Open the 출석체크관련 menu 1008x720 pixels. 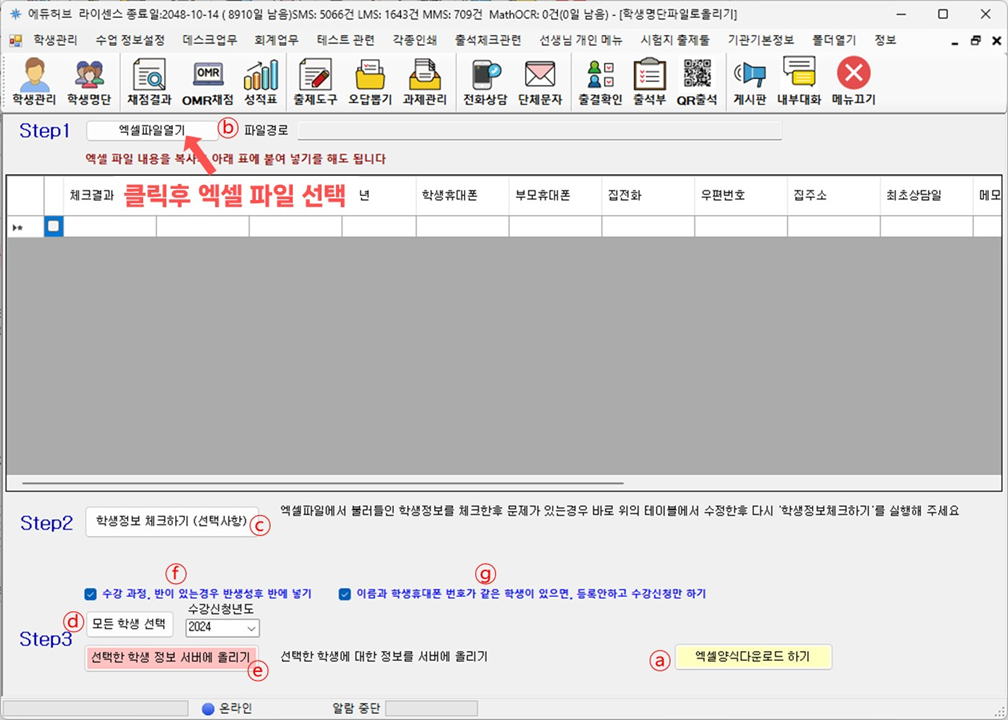pos(487,41)
